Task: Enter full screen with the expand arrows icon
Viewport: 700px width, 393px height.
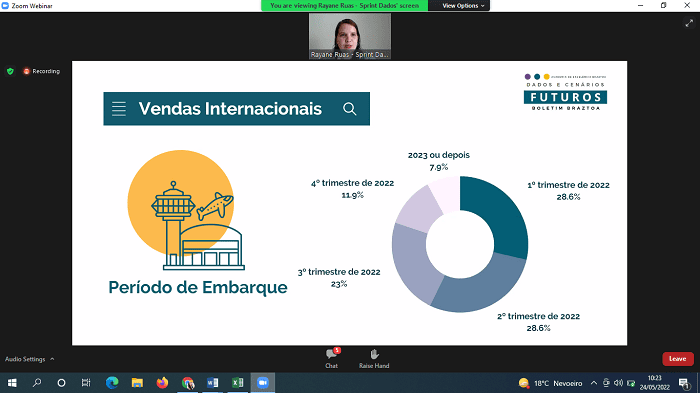Action: [x=689, y=23]
